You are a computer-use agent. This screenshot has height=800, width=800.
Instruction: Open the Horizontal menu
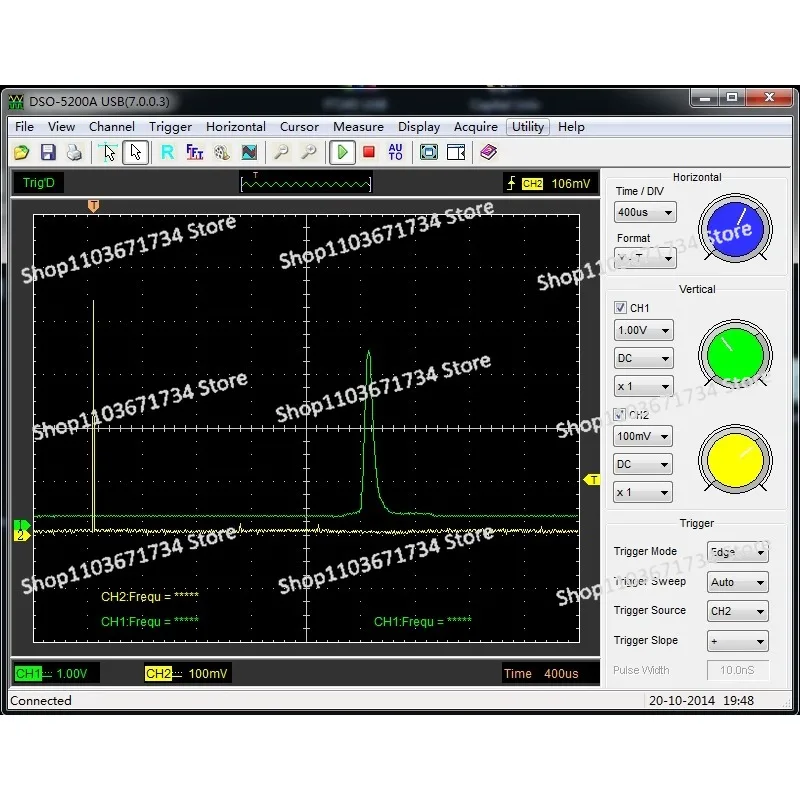coord(236,127)
